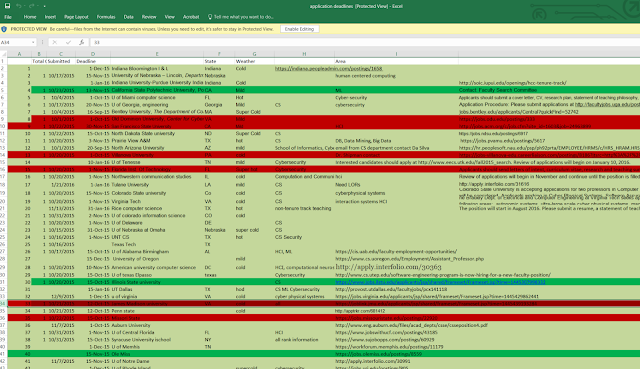Open the Redo history dropdown arrow
The width and height of the screenshot is (640, 369).
coord(37,6)
